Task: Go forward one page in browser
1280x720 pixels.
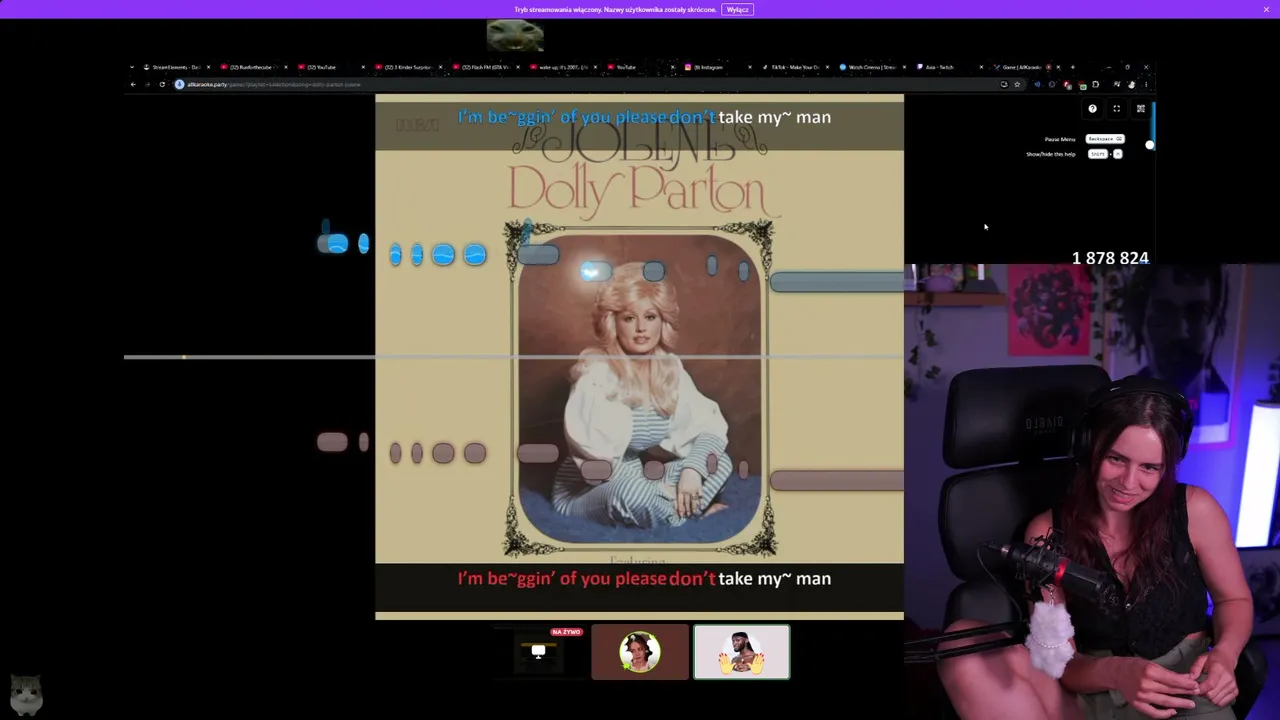Action: (x=147, y=84)
